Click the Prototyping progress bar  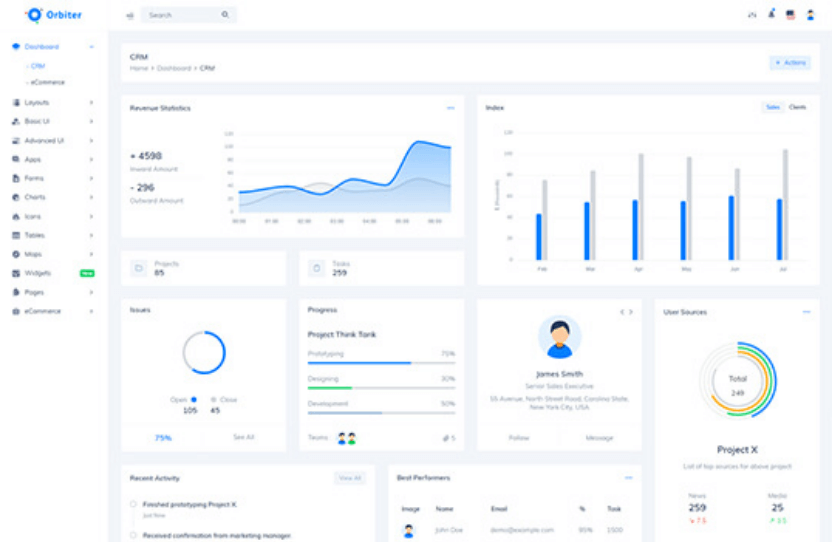(381, 363)
